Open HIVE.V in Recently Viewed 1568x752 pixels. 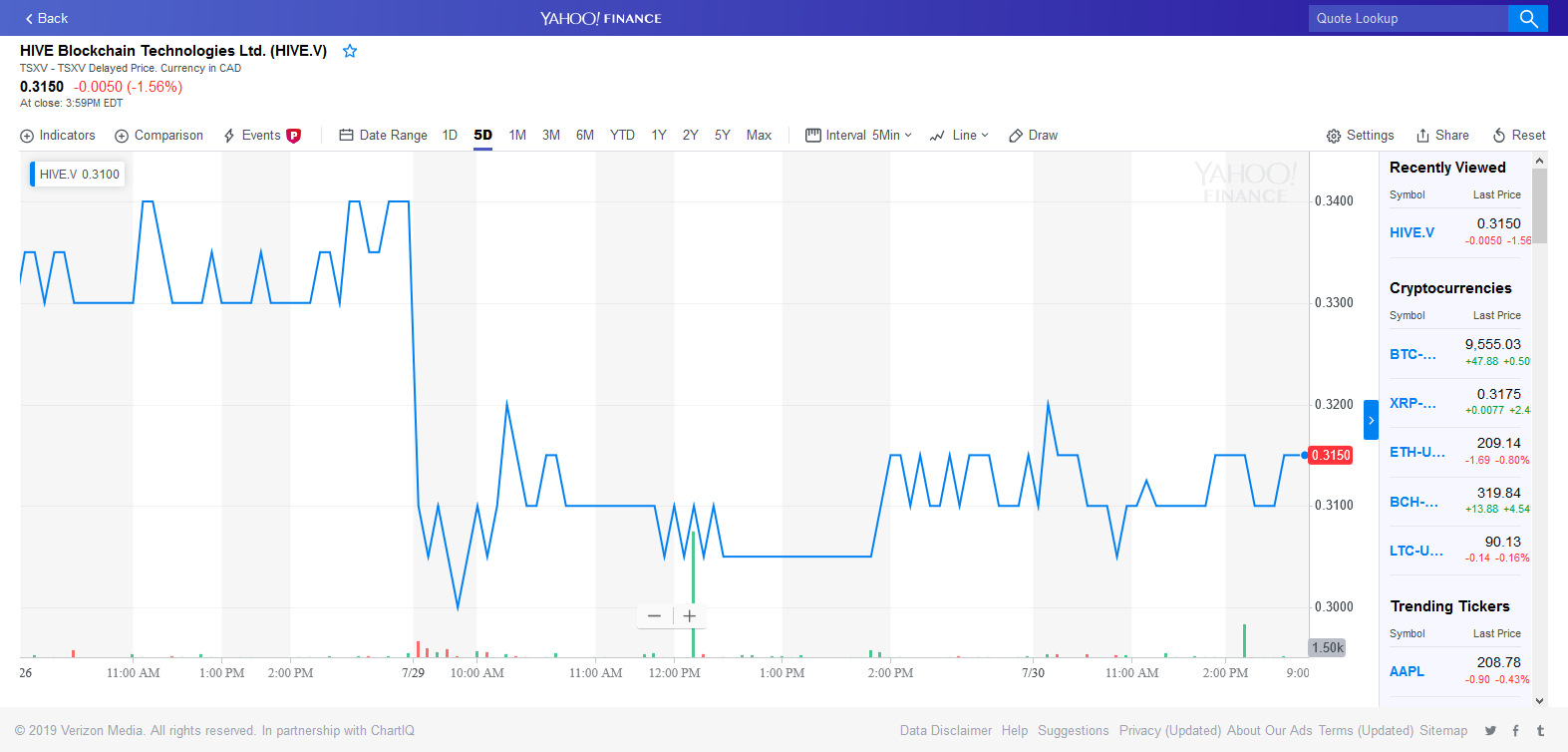click(1412, 233)
